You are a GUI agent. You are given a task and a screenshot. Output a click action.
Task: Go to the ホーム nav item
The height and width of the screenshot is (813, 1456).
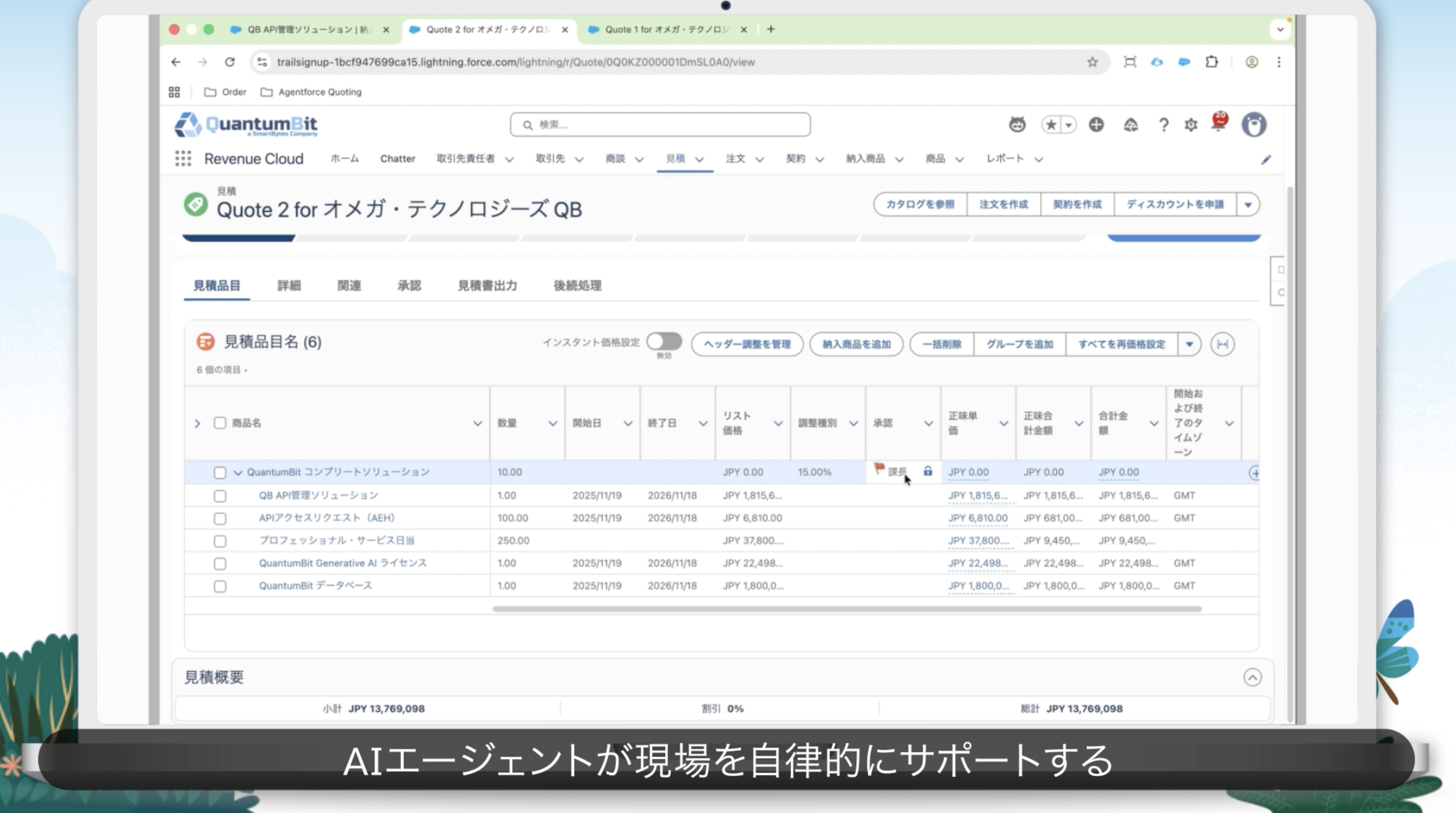tap(344, 159)
